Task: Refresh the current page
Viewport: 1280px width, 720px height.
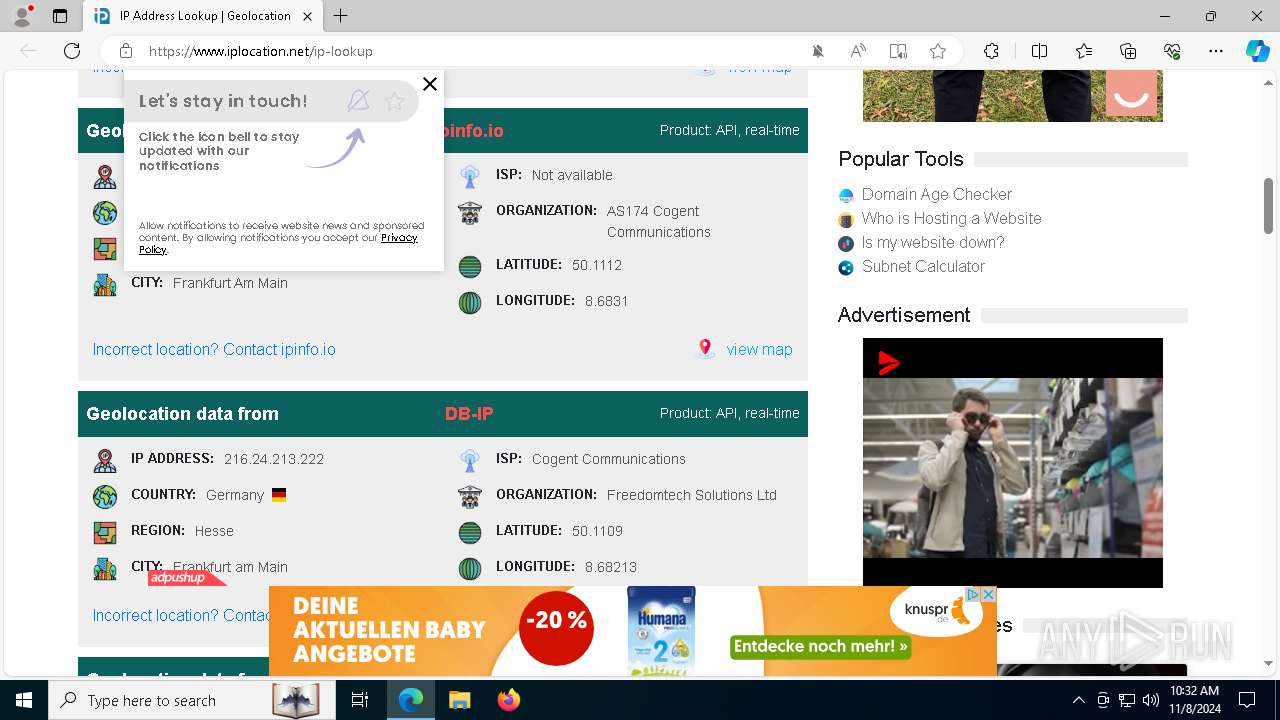Action: click(x=72, y=51)
